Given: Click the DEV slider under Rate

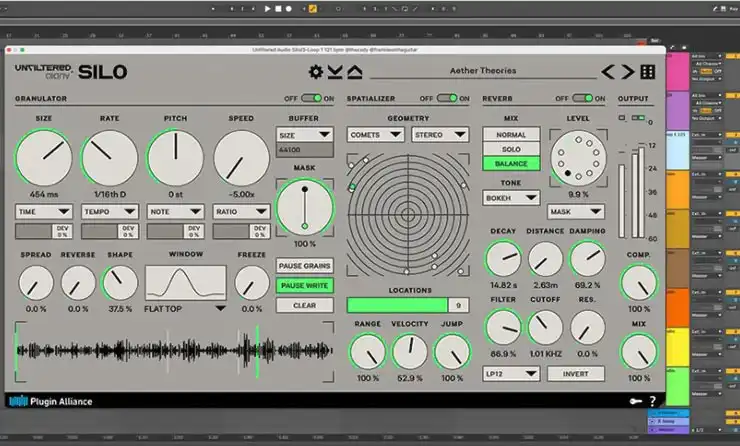Looking at the screenshot, I should pos(109,231).
